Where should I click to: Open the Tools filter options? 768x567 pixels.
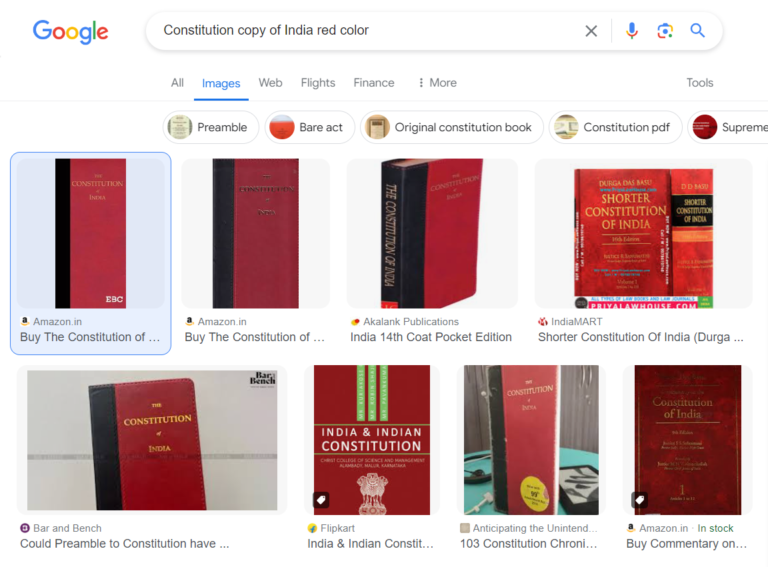coord(699,83)
